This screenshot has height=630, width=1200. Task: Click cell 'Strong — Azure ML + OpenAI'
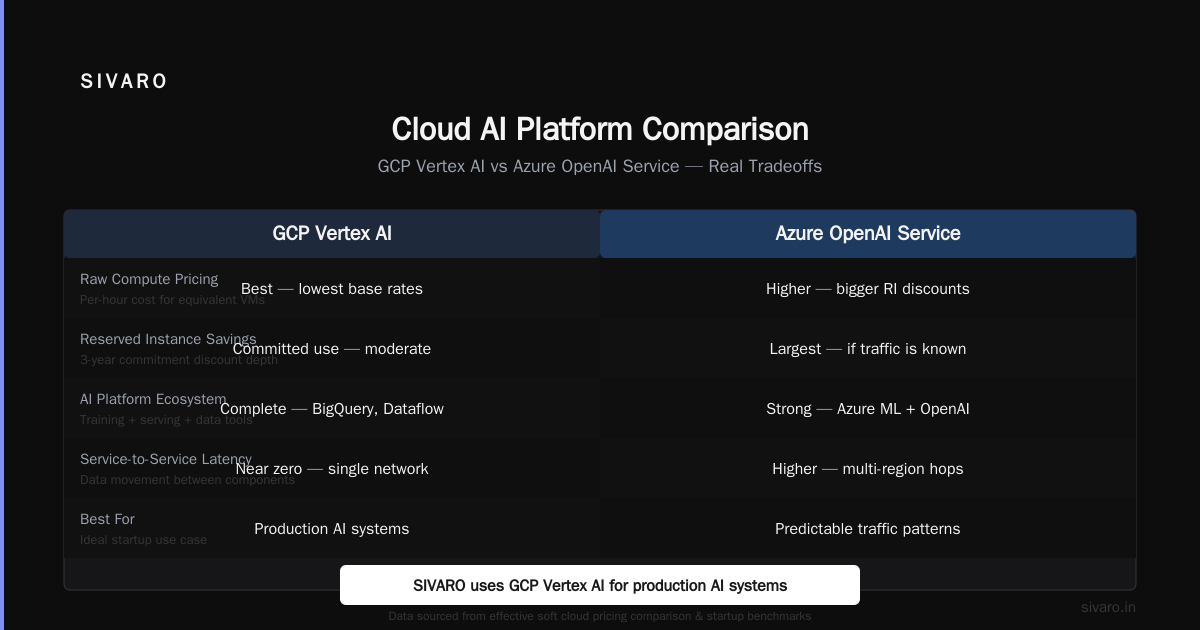point(868,409)
